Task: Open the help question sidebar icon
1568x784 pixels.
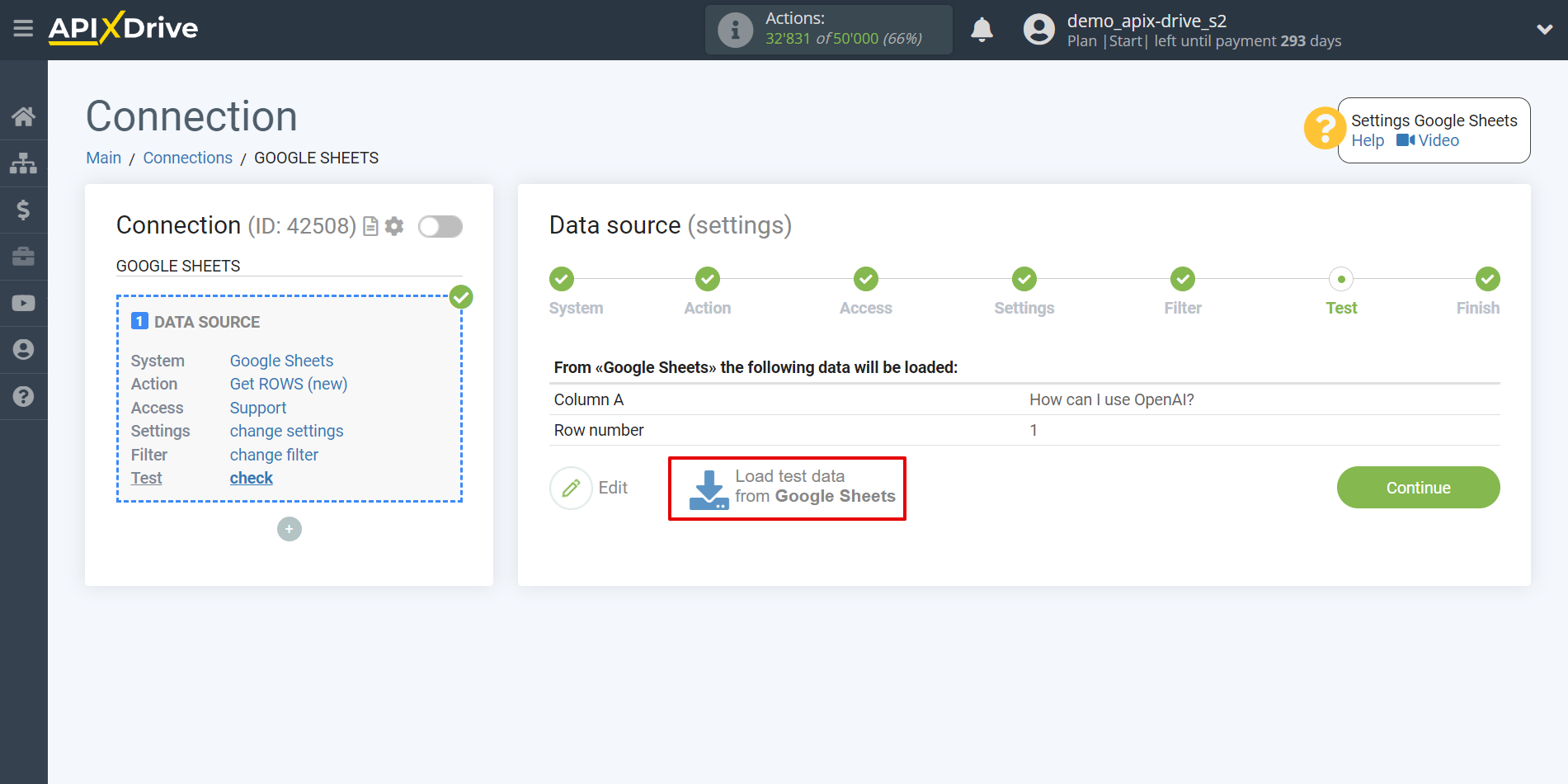Action: [23, 396]
